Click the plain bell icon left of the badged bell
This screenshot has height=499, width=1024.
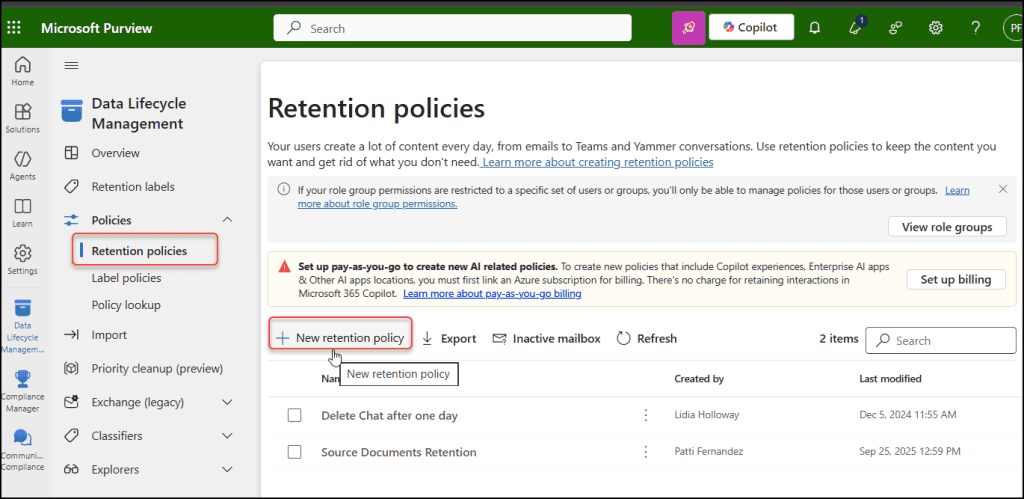click(x=814, y=28)
